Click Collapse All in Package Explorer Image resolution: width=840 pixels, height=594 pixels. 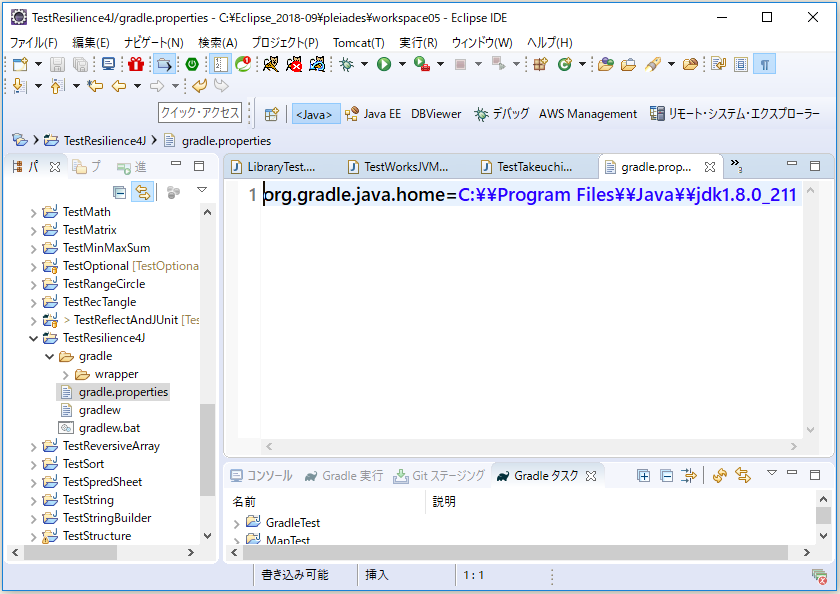tap(119, 192)
